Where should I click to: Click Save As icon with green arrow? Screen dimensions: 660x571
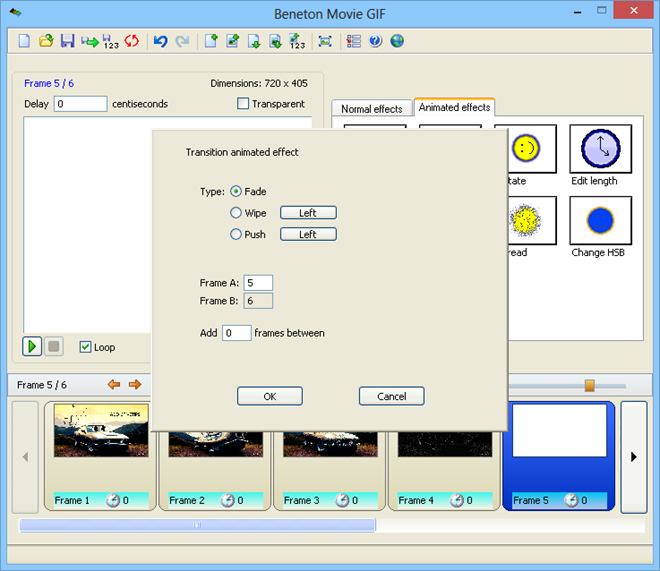click(90, 41)
